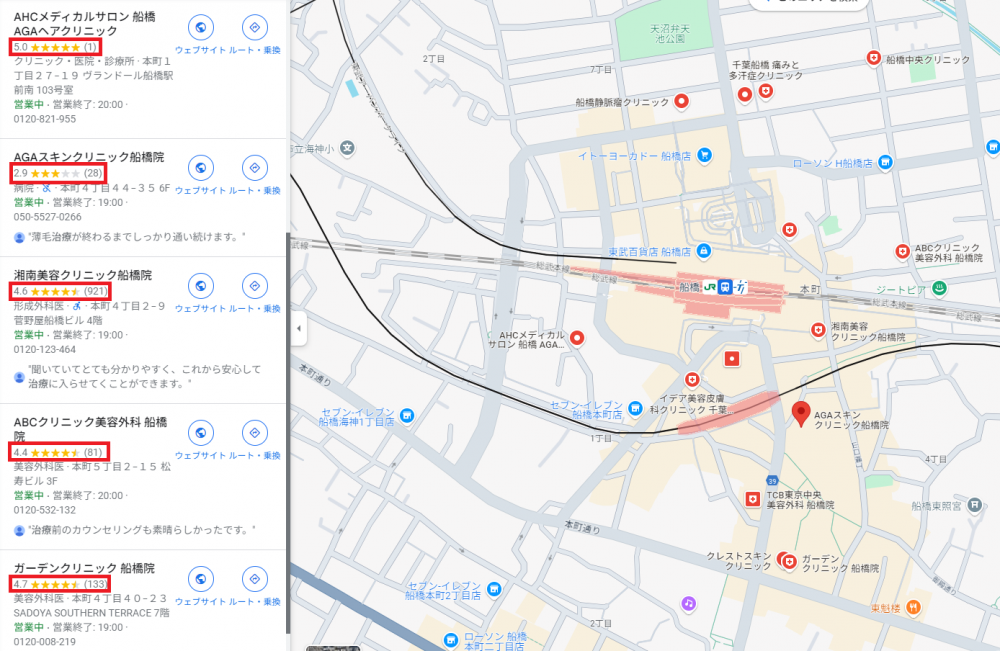Click the 船橋中央クリニック map marker
Screen dimensions: 1000x651
coord(873,59)
